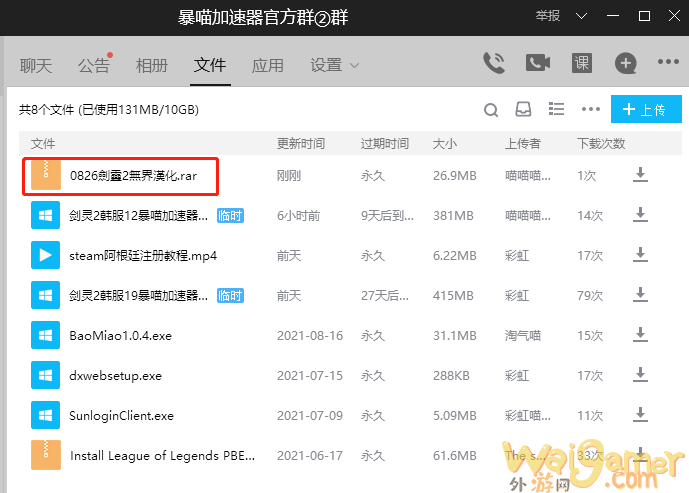Open the class (课) feature icon
689x493 pixels.
pyautogui.click(x=582, y=63)
